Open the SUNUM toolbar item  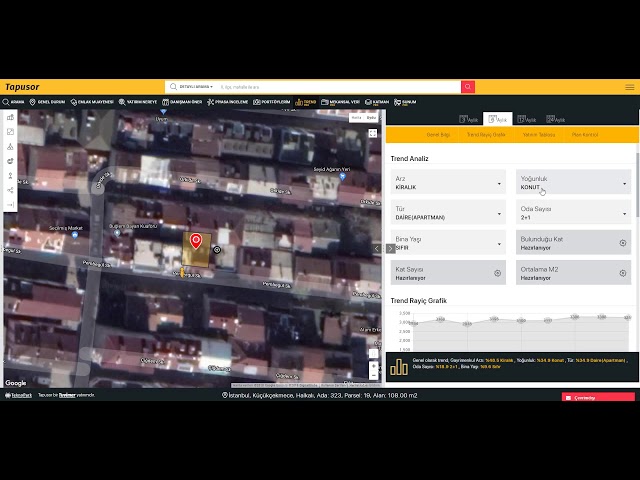pos(404,102)
